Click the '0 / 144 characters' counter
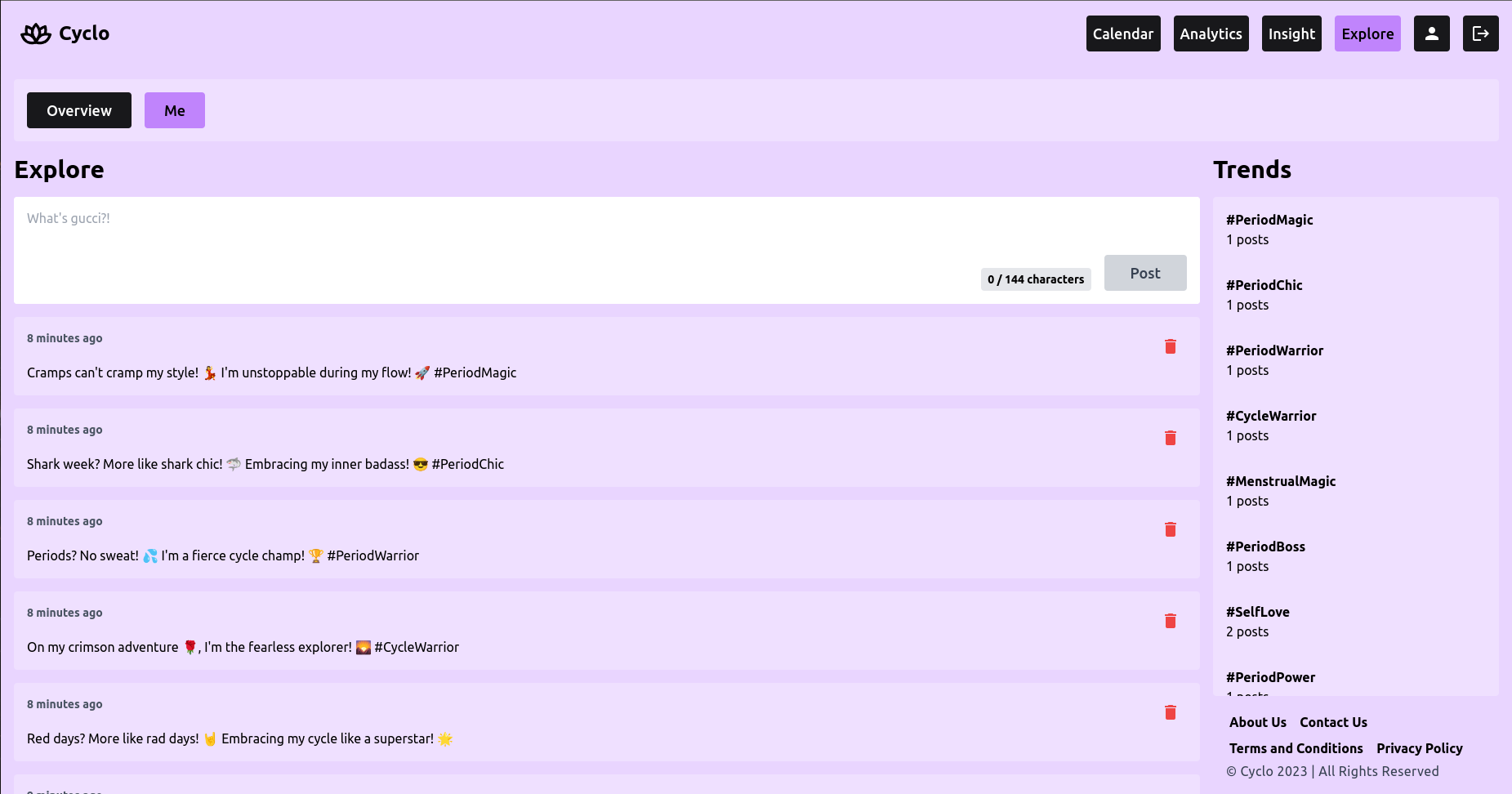This screenshot has width=1512, height=794. tap(1036, 279)
